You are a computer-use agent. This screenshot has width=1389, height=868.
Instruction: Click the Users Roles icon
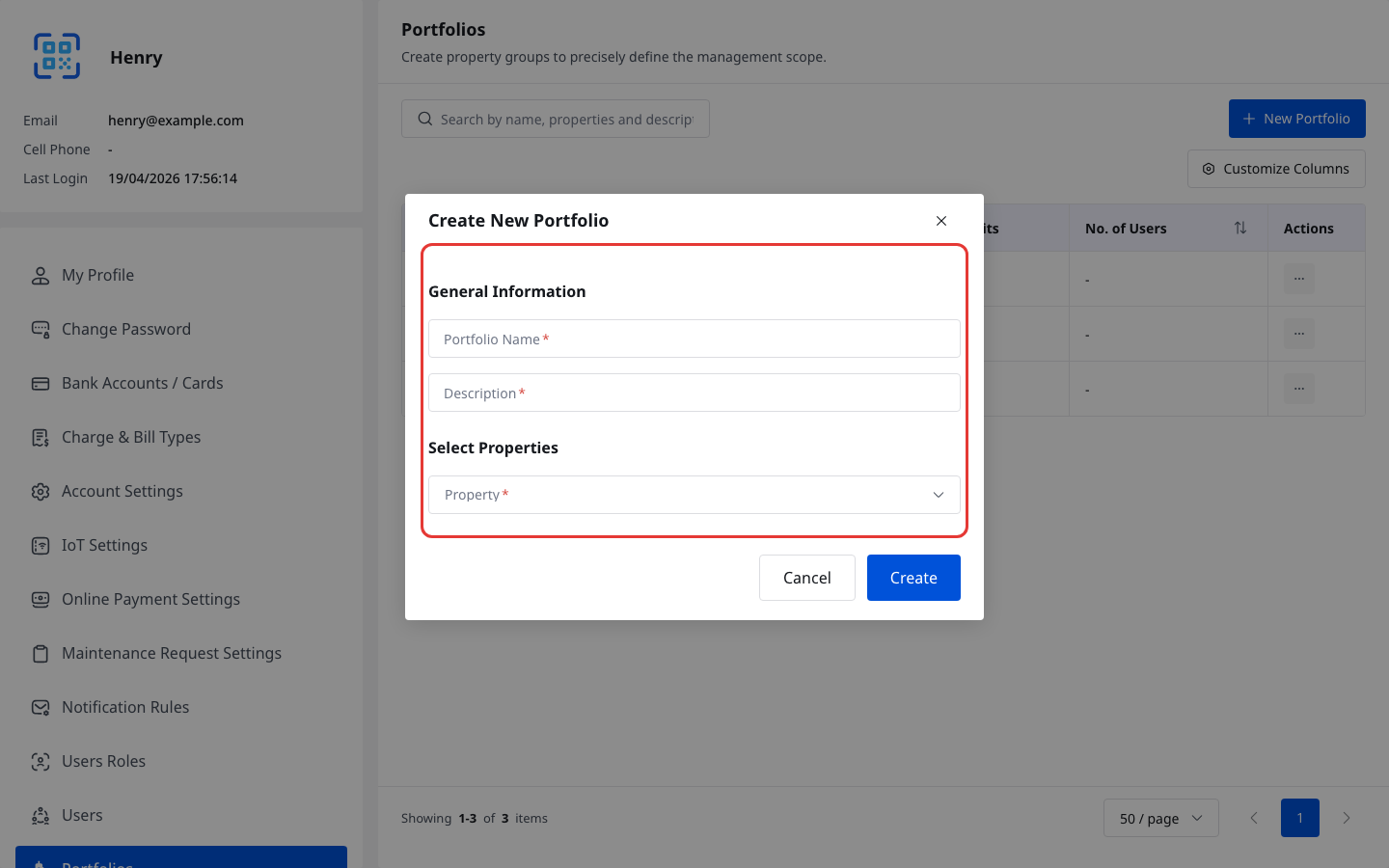pyautogui.click(x=41, y=762)
